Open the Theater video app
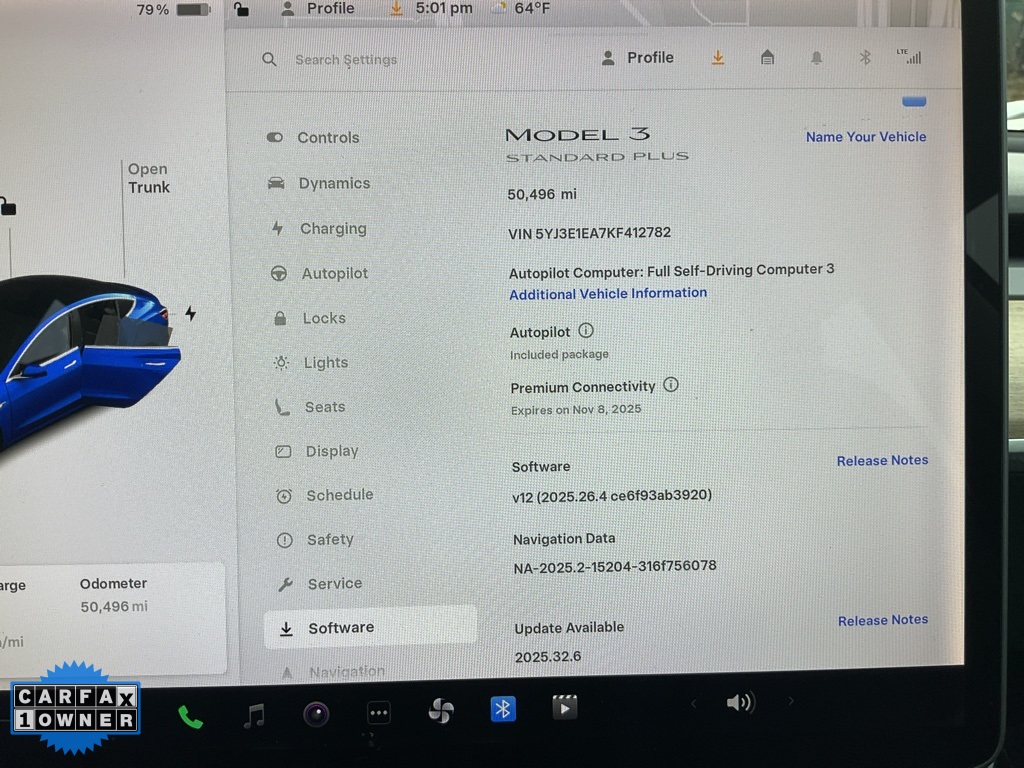Screen dimensions: 1024x768 click(565, 708)
